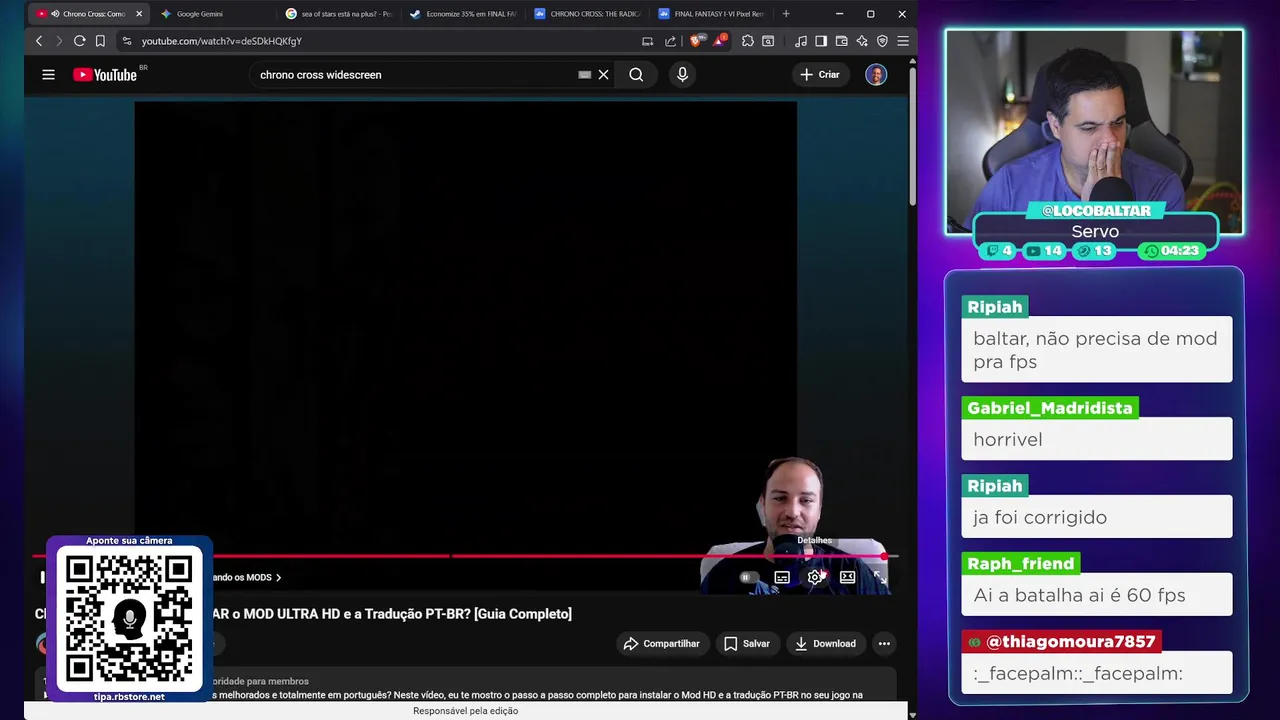Screen dimensions: 1280x720
Task: Open the browser main menu
Action: (x=903, y=41)
